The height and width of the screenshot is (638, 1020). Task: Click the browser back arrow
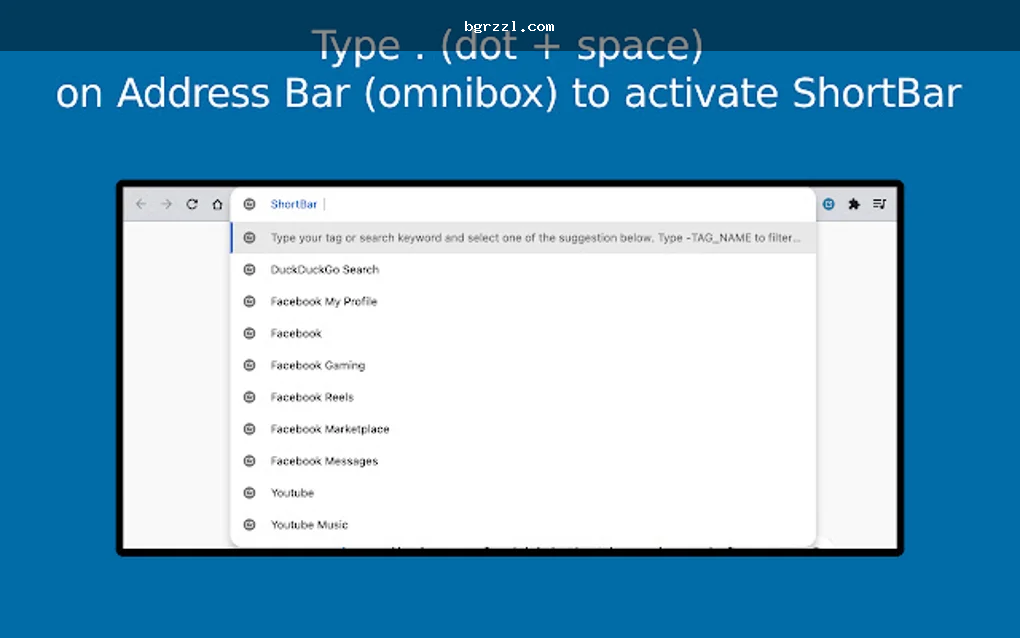tap(141, 204)
